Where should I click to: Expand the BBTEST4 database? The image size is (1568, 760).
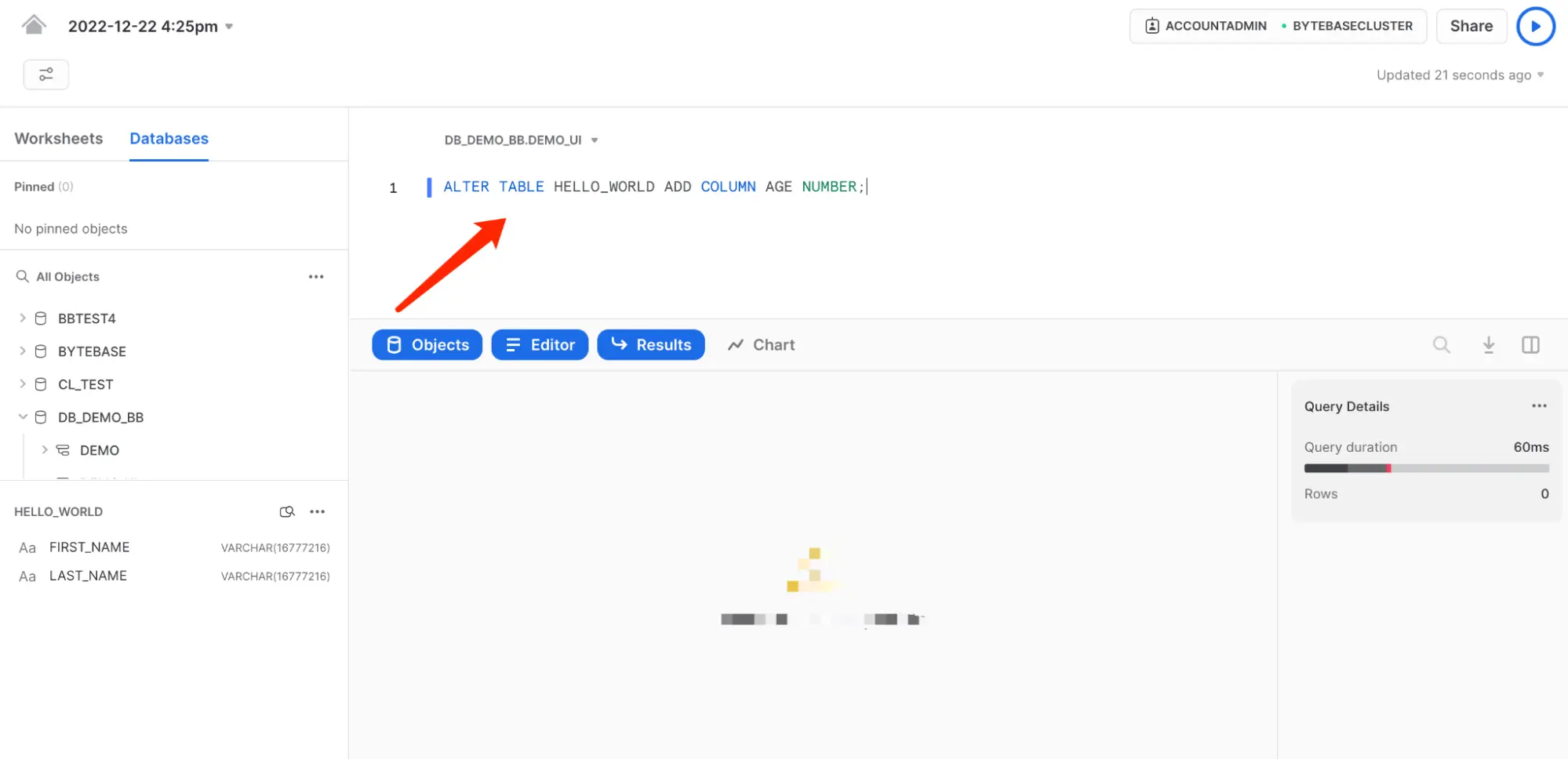(x=23, y=318)
